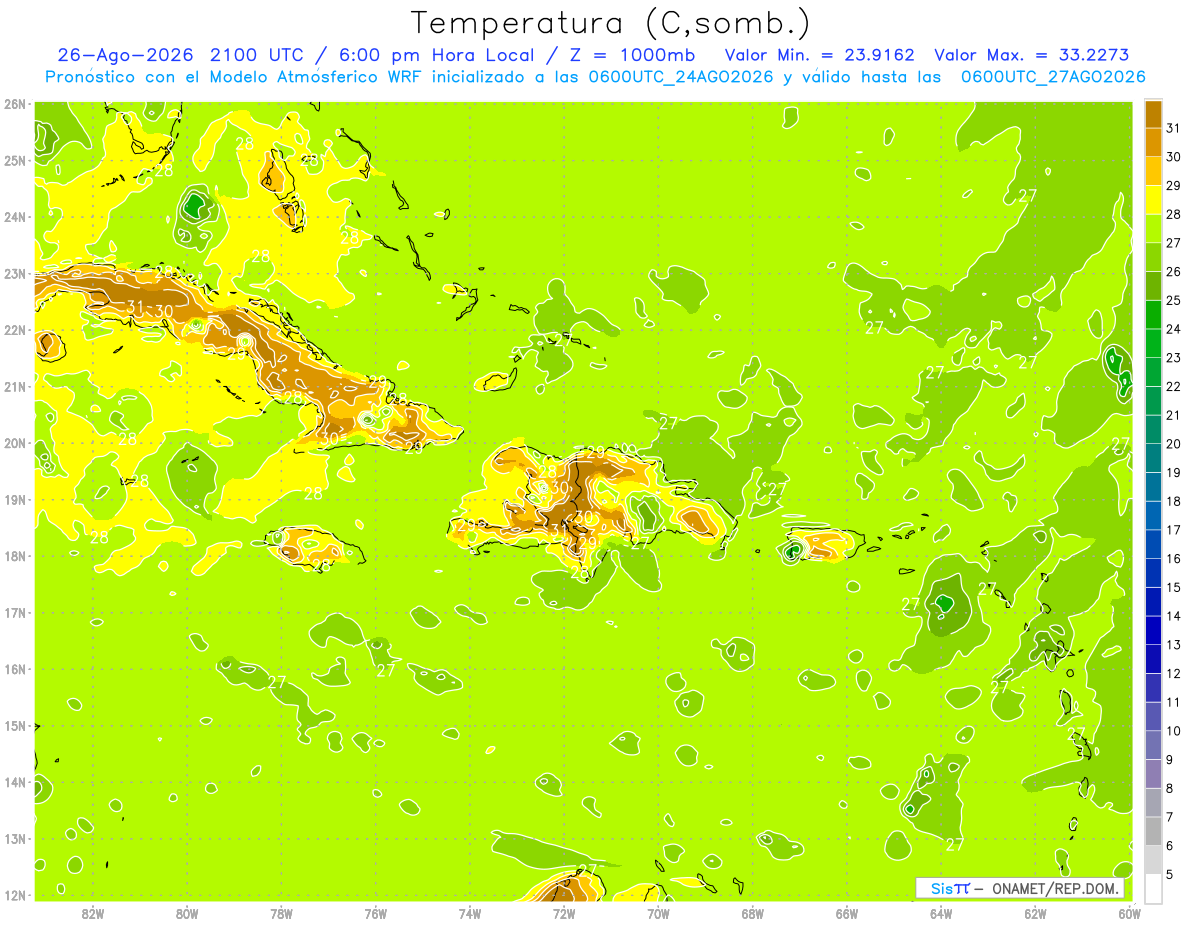Click the 70W longitude axis label
The height and width of the screenshot is (927, 1200).
(658, 913)
